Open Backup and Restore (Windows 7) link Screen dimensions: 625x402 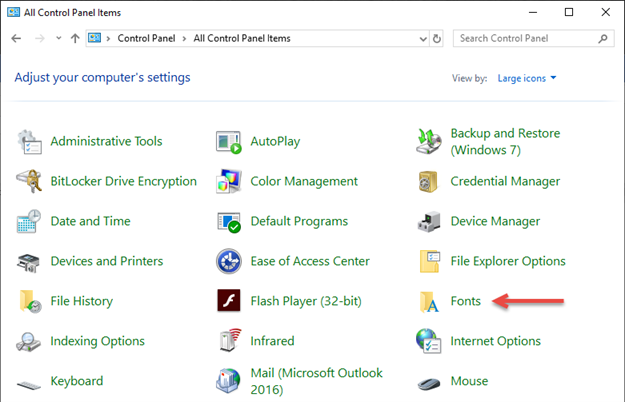(x=505, y=141)
